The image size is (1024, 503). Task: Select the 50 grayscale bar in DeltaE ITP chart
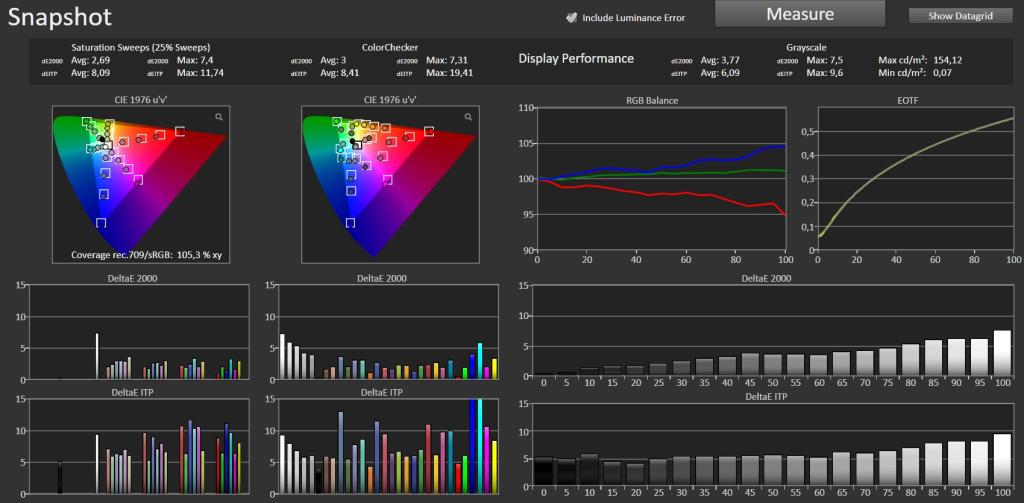pyautogui.click(x=773, y=474)
